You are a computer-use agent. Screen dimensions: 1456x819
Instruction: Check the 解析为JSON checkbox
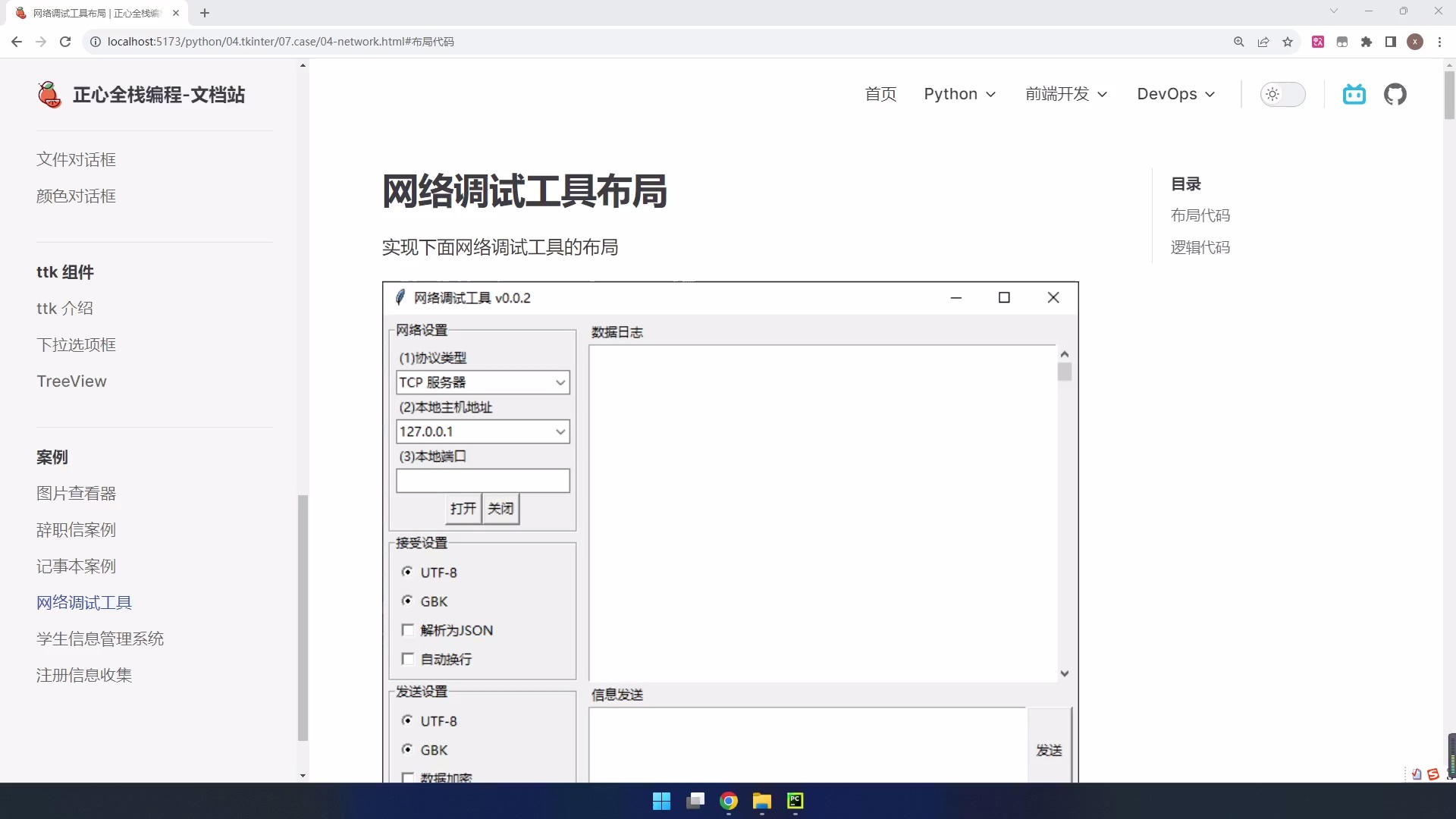coord(408,630)
